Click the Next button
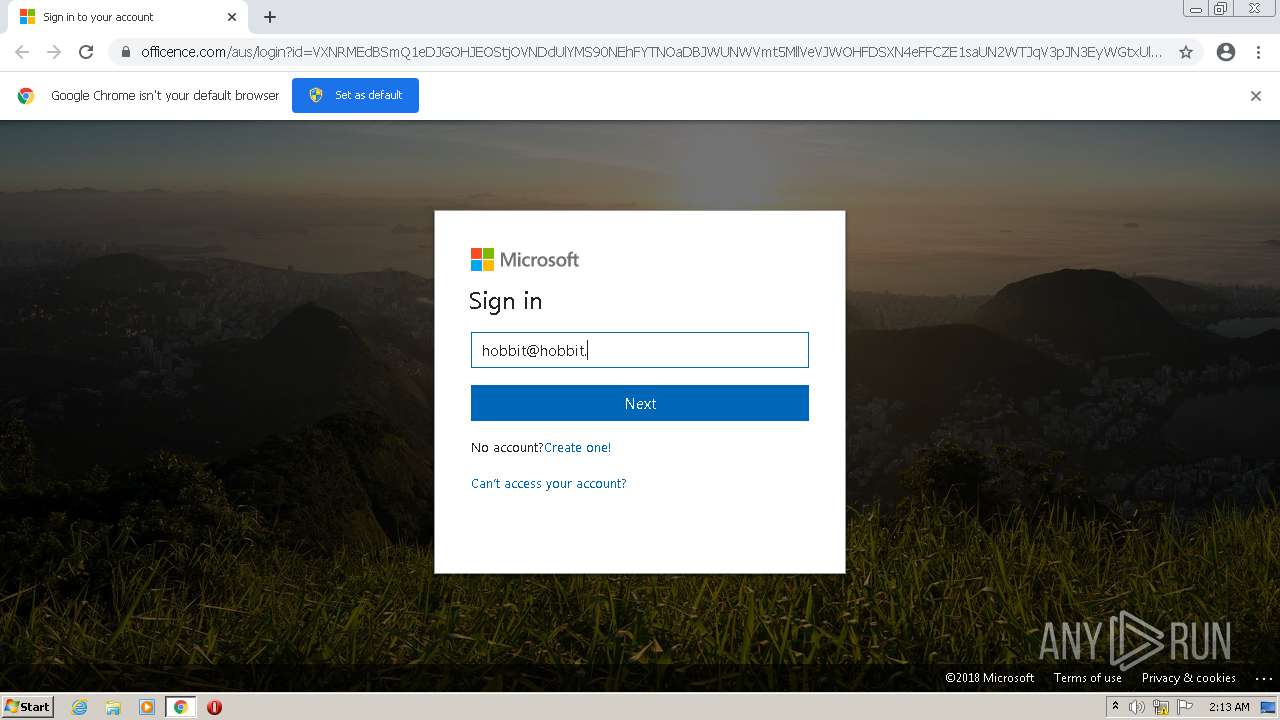The image size is (1280, 720). click(x=640, y=403)
